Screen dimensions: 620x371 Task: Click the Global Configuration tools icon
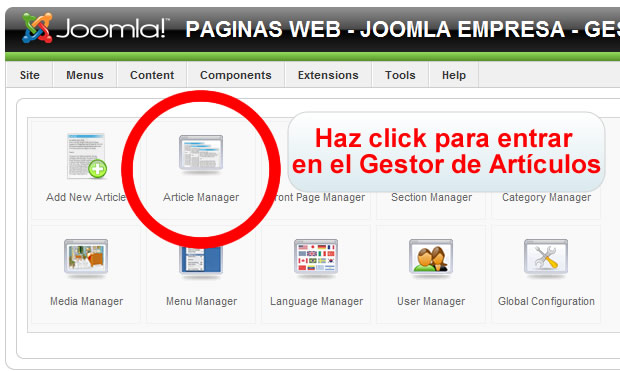coord(546,258)
